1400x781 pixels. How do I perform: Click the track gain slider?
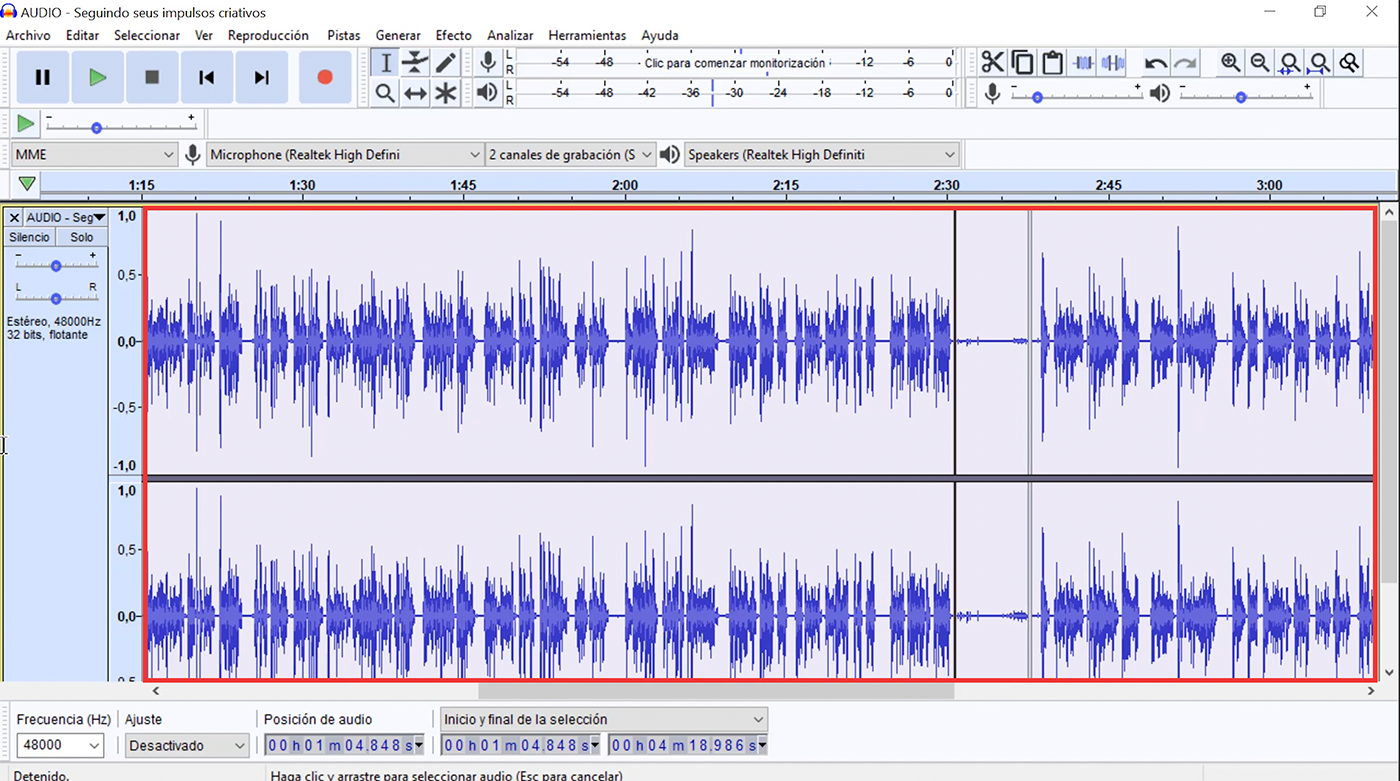pyautogui.click(x=56, y=265)
